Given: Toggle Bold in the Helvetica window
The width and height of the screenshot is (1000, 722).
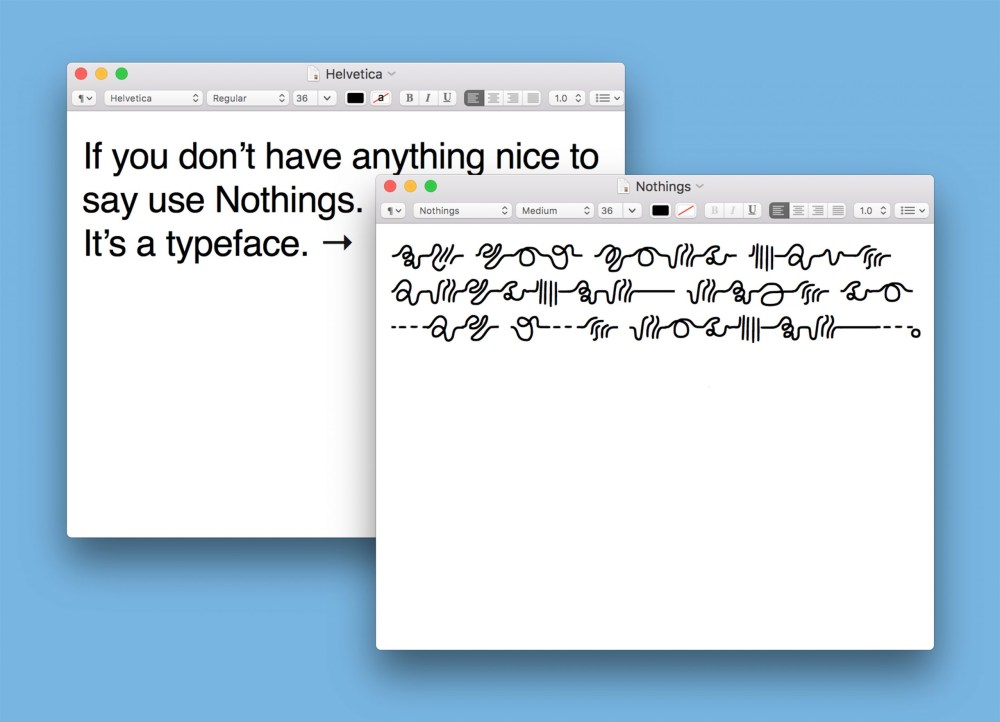Looking at the screenshot, I should (409, 98).
